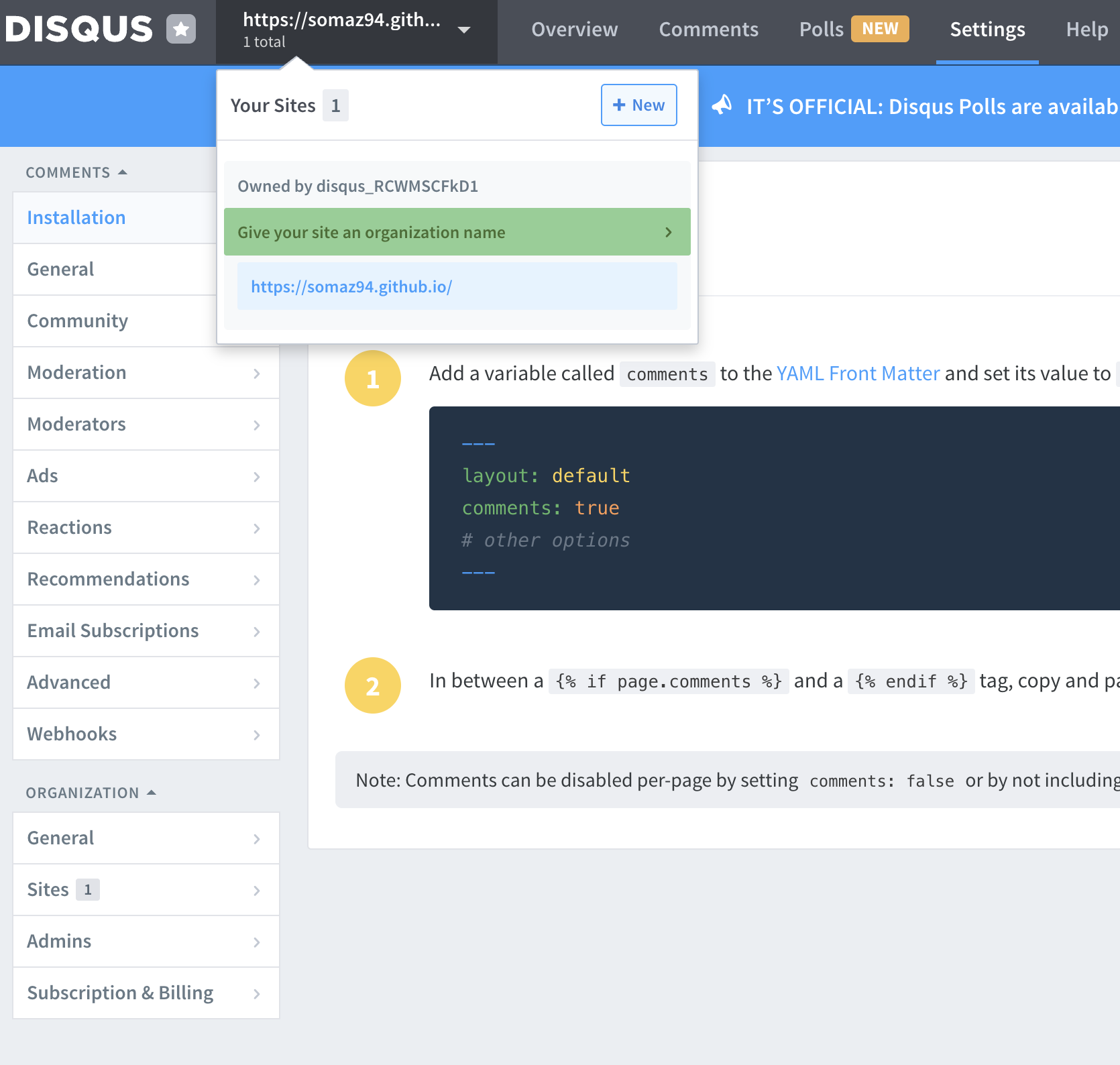
Task: Open Email Subscriptions settings
Action: coord(146,631)
